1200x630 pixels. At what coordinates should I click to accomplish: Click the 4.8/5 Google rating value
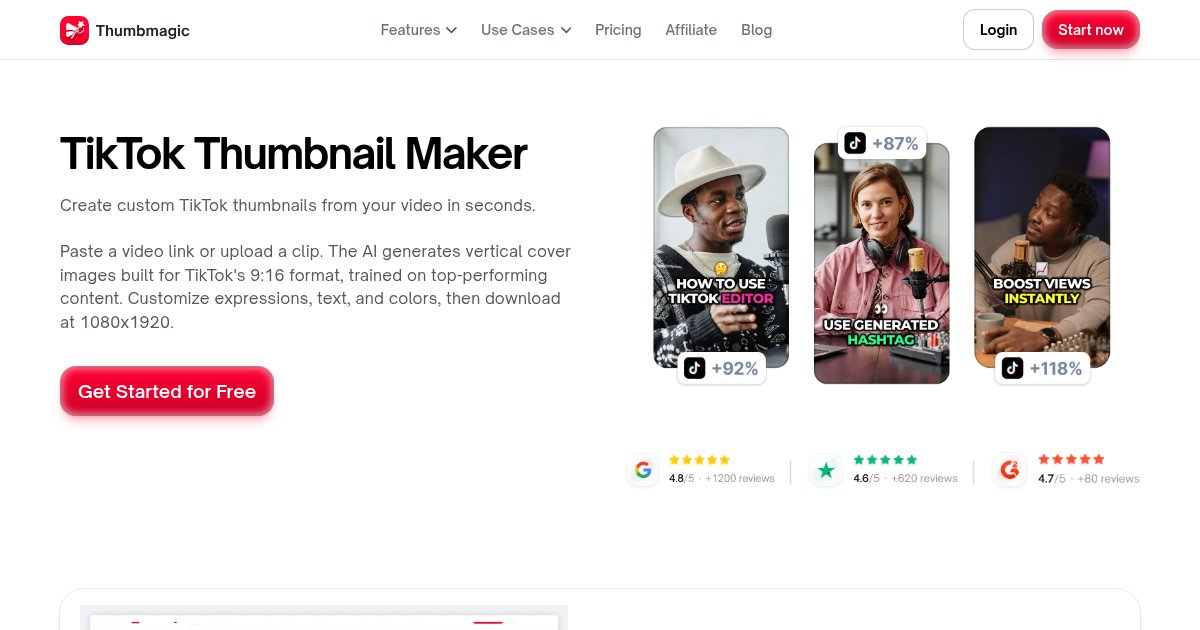(681, 479)
